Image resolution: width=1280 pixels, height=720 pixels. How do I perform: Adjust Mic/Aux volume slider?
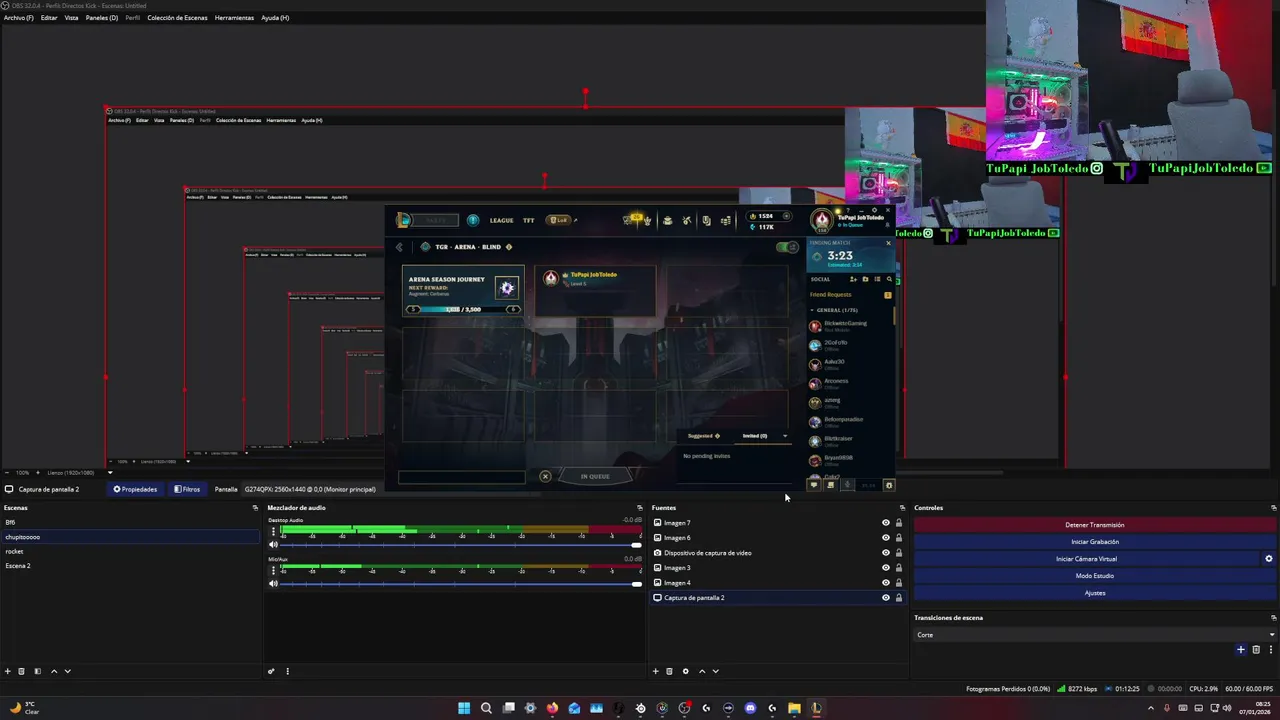(460, 584)
